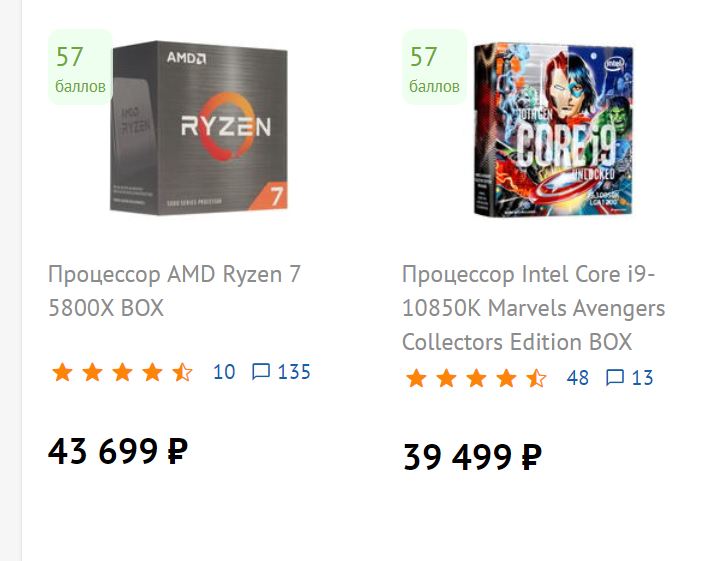
Task: Click the 39 499 ₽ price
Action: click(472, 457)
